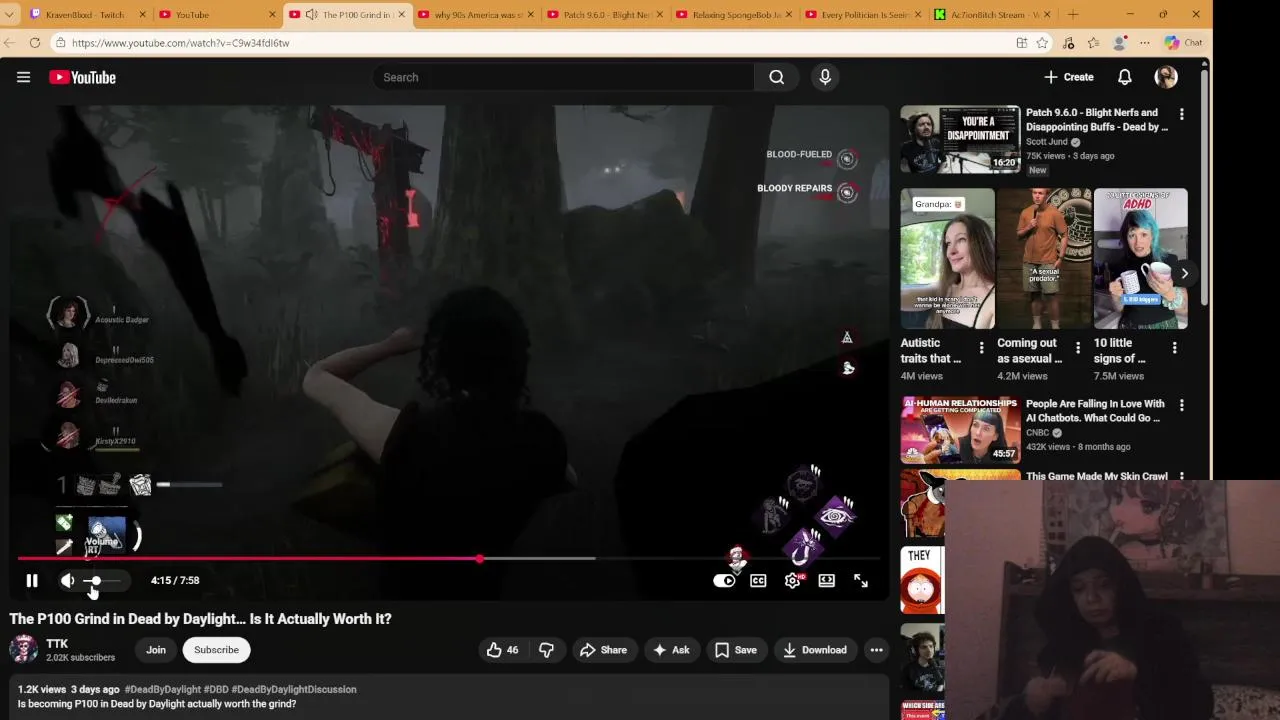Image resolution: width=1280 pixels, height=720 pixels.
Task: Open the AI-Human Relationships CNBC thumbnail
Action: 960,430
